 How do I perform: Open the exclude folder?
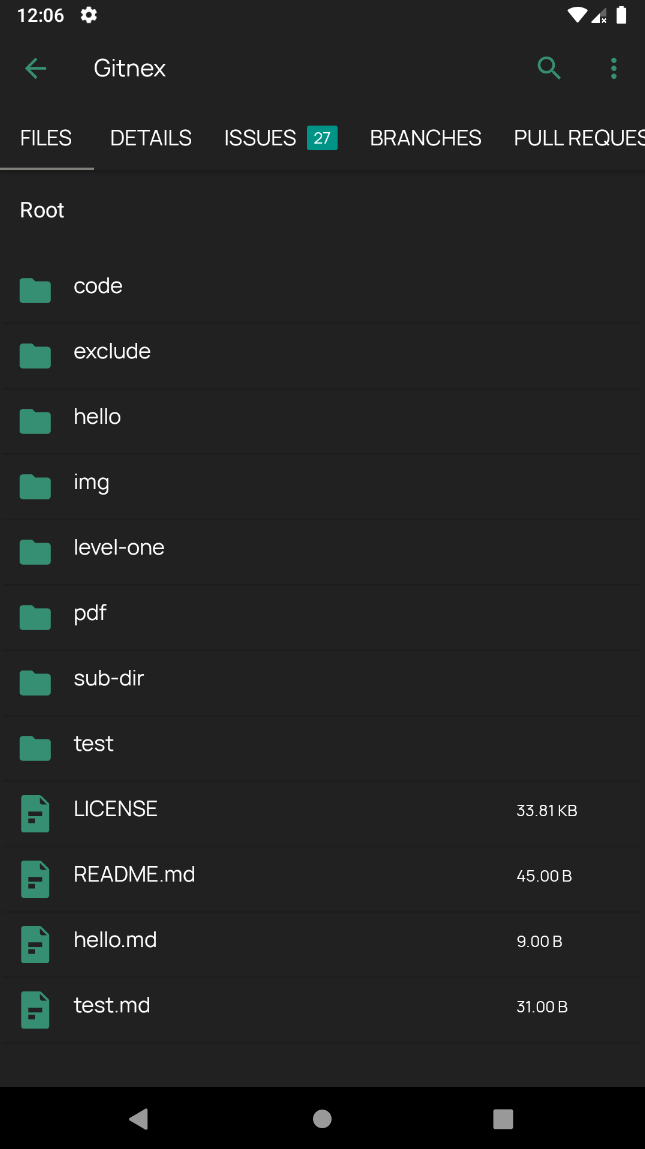click(x=322, y=356)
